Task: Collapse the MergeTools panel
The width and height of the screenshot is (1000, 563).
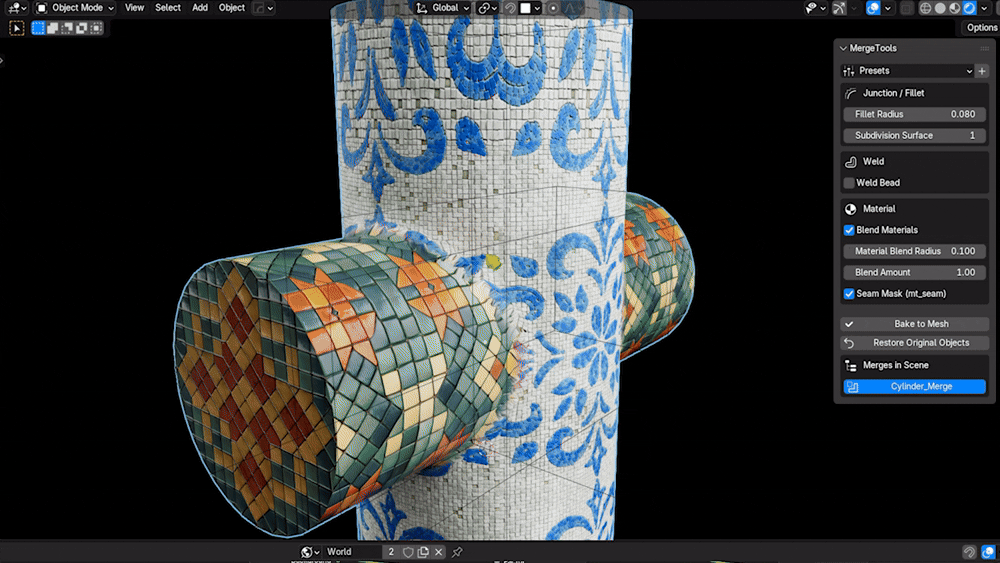Action: point(843,48)
